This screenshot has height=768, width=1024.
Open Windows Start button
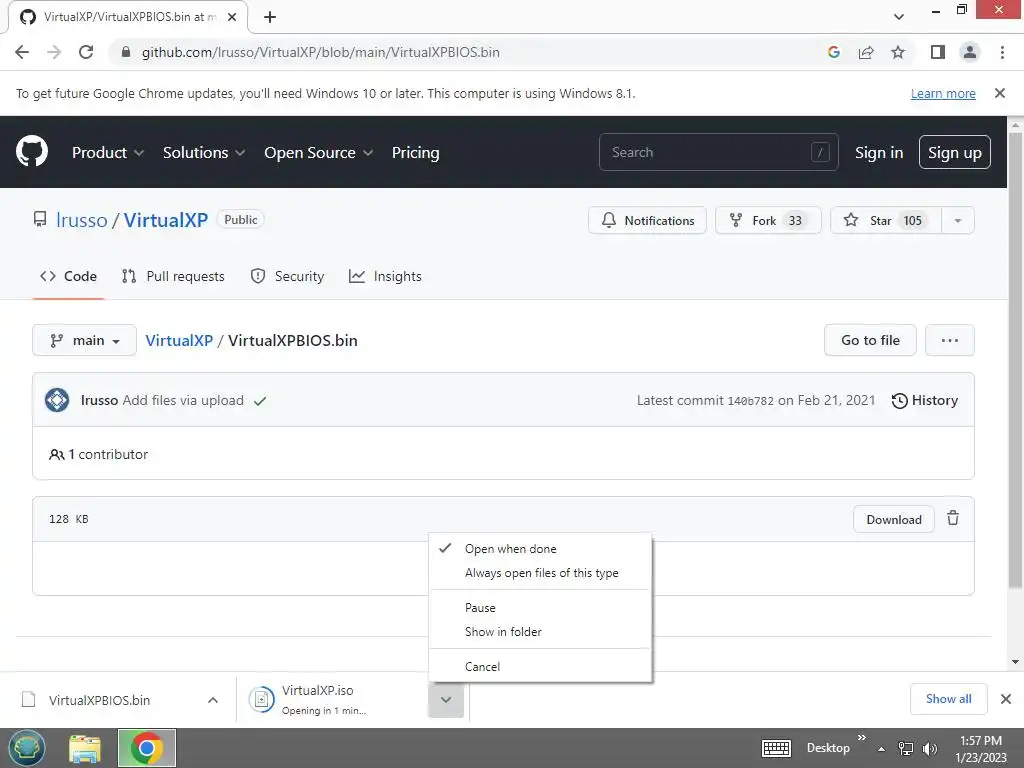click(x=27, y=748)
